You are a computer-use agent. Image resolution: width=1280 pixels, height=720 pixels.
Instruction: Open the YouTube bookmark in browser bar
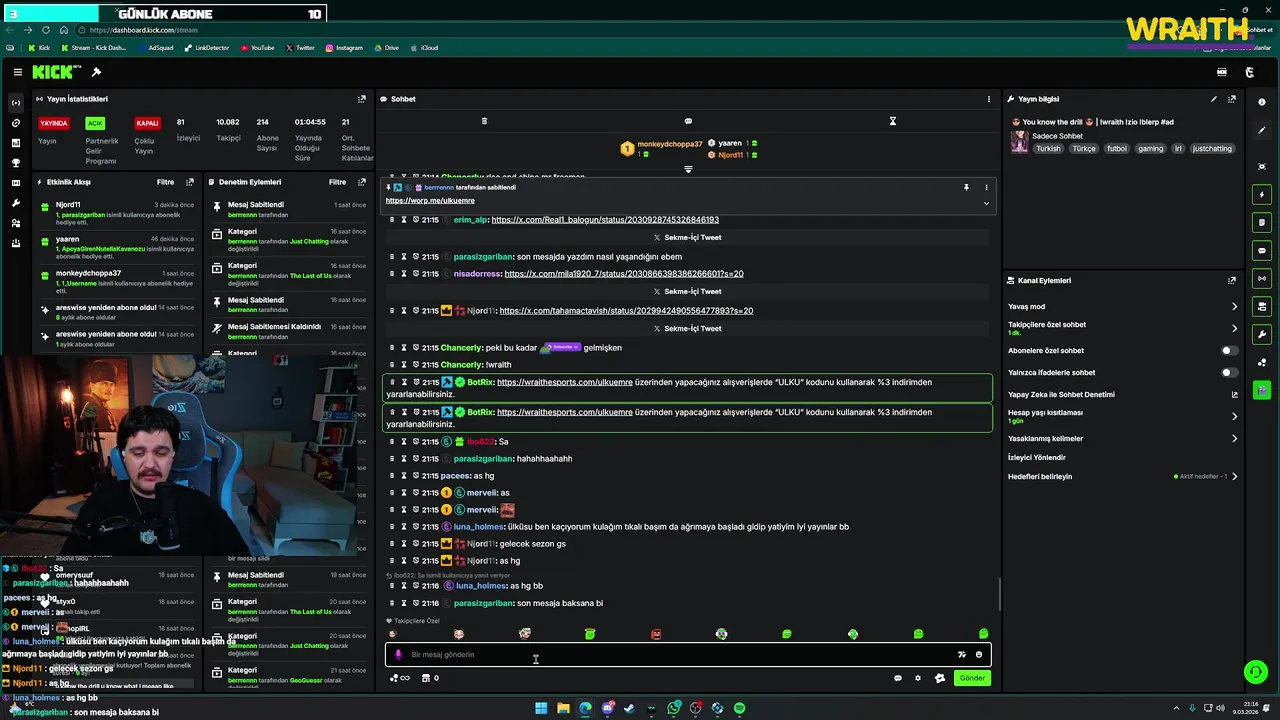pyautogui.click(x=257, y=48)
